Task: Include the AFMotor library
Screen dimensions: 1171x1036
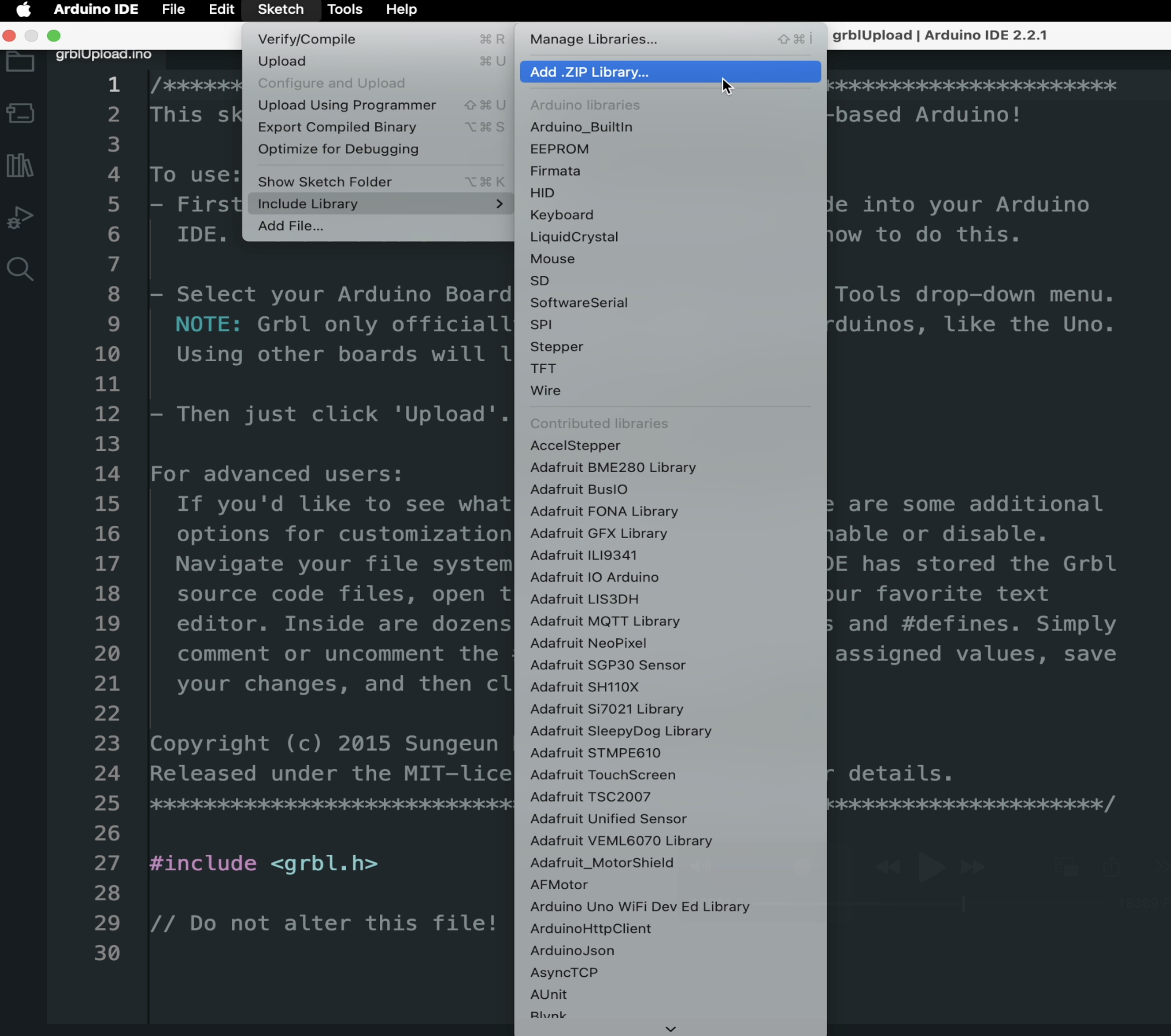Action: click(x=670, y=885)
